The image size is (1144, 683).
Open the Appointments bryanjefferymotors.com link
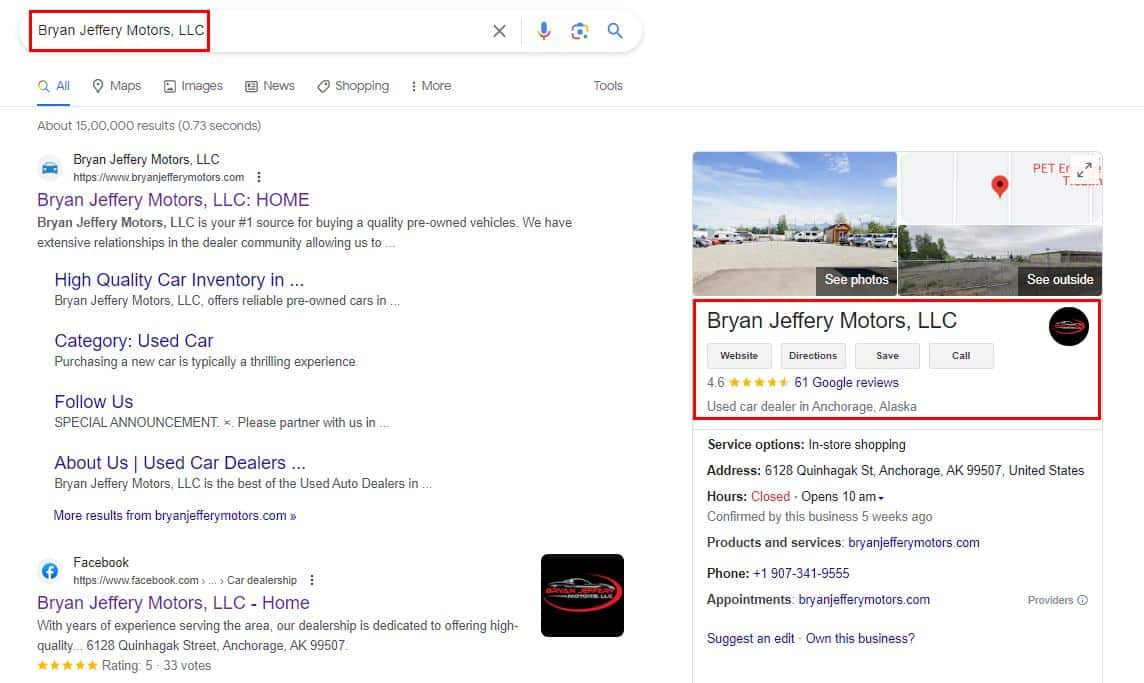(865, 600)
